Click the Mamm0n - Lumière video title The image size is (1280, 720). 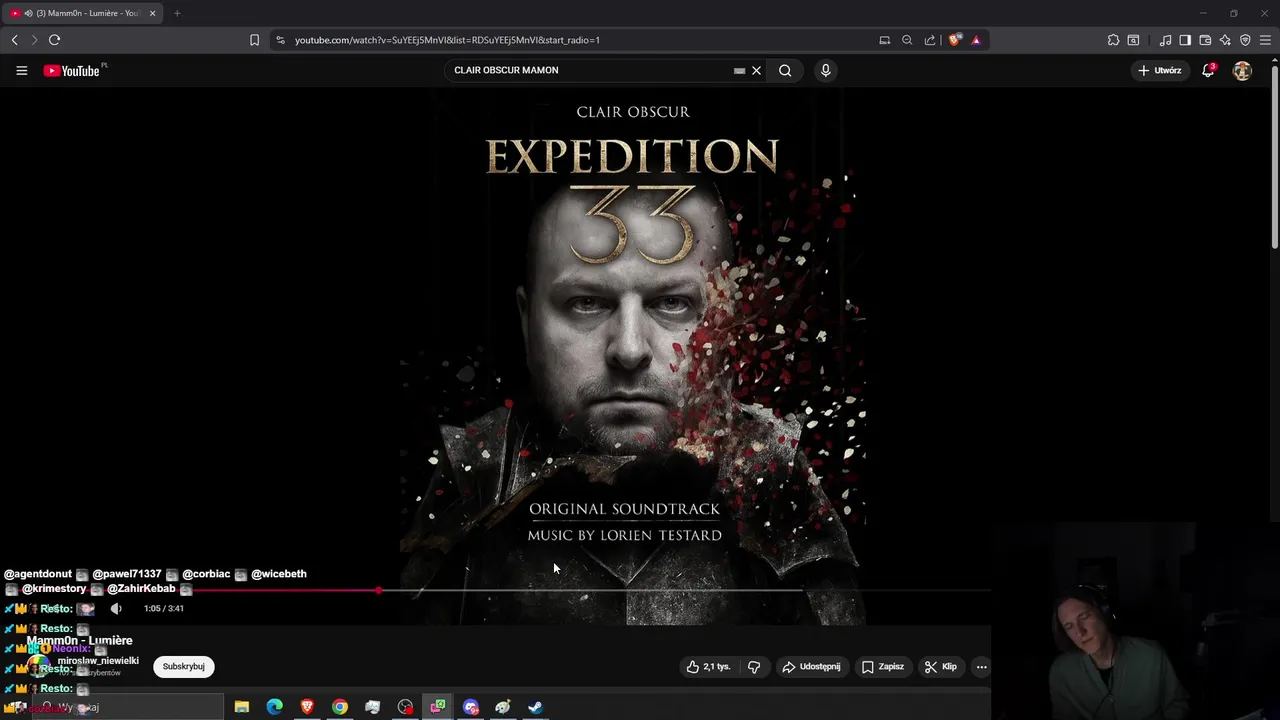click(80, 640)
